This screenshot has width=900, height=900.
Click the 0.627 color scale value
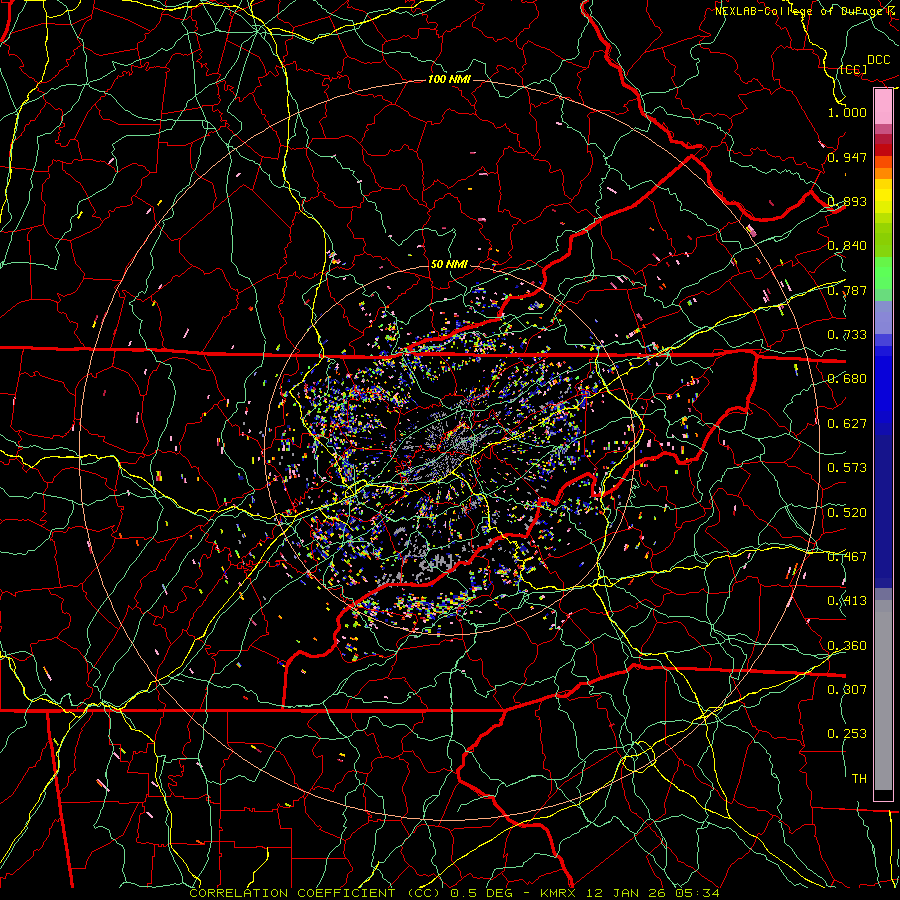(847, 424)
